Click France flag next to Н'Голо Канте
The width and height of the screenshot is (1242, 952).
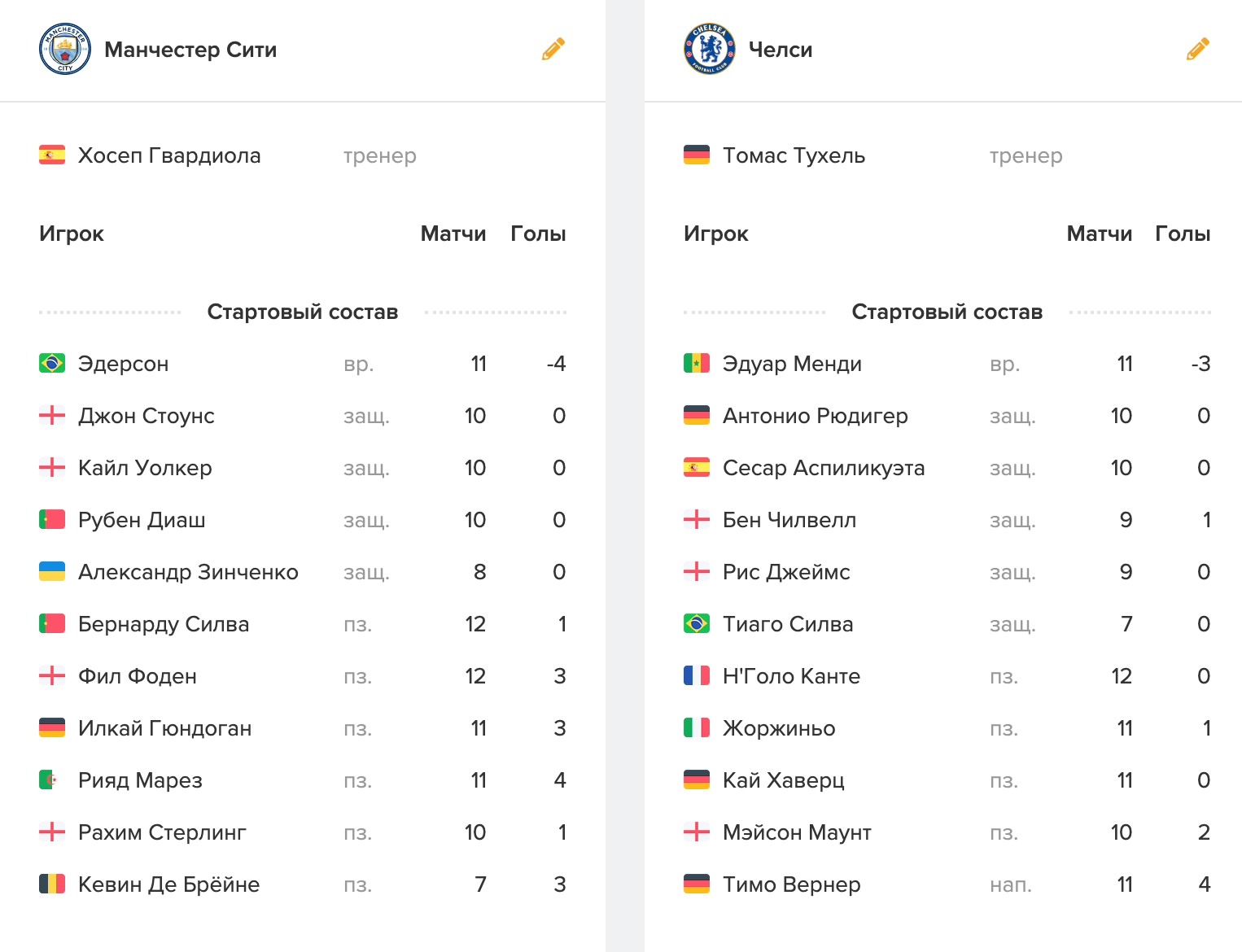697,675
